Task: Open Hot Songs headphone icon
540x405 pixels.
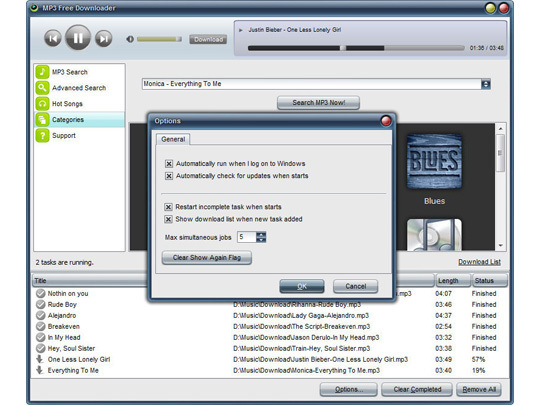Action: [42, 104]
